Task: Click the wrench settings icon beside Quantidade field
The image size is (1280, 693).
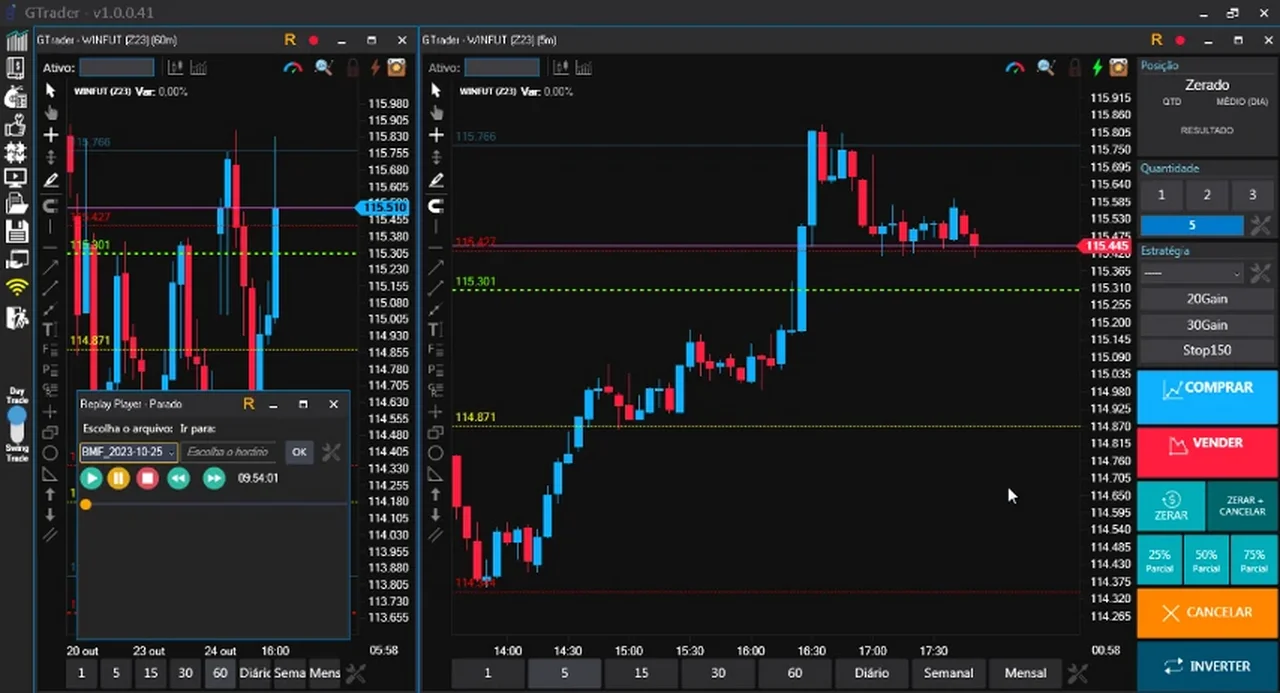Action: pos(1260,225)
